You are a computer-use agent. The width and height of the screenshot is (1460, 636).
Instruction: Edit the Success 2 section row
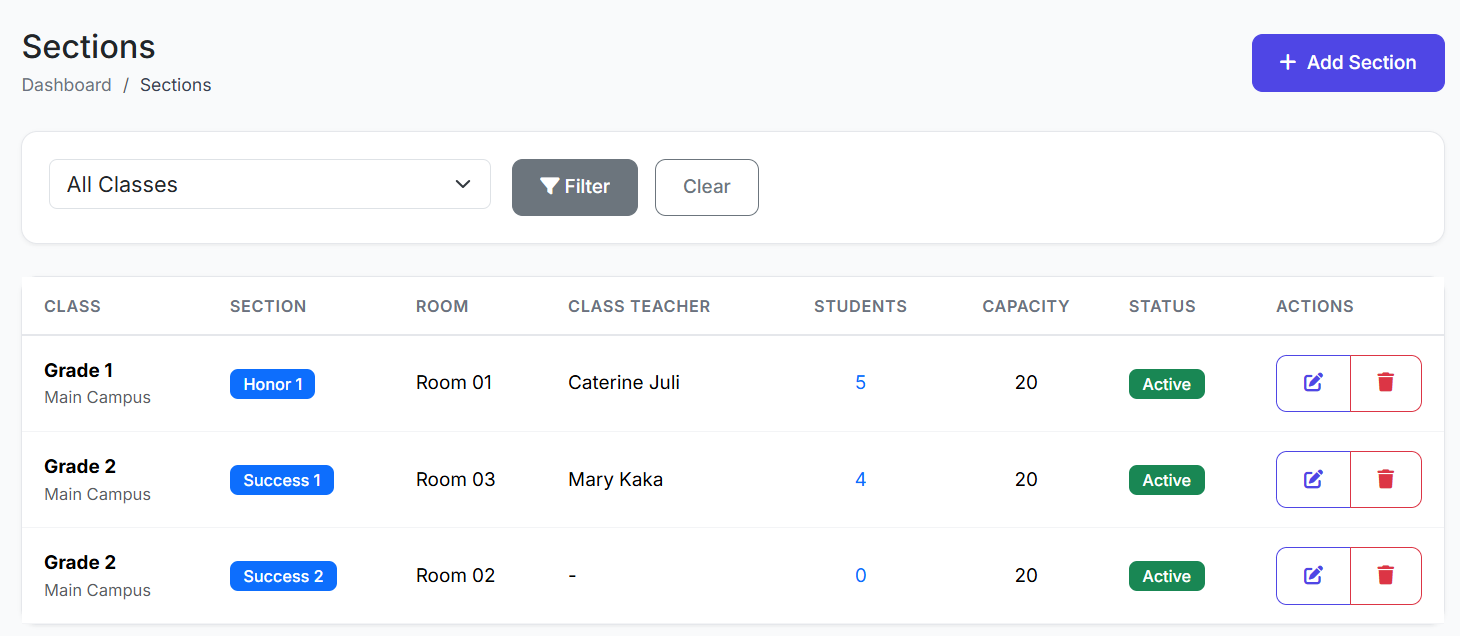pyautogui.click(x=1313, y=576)
